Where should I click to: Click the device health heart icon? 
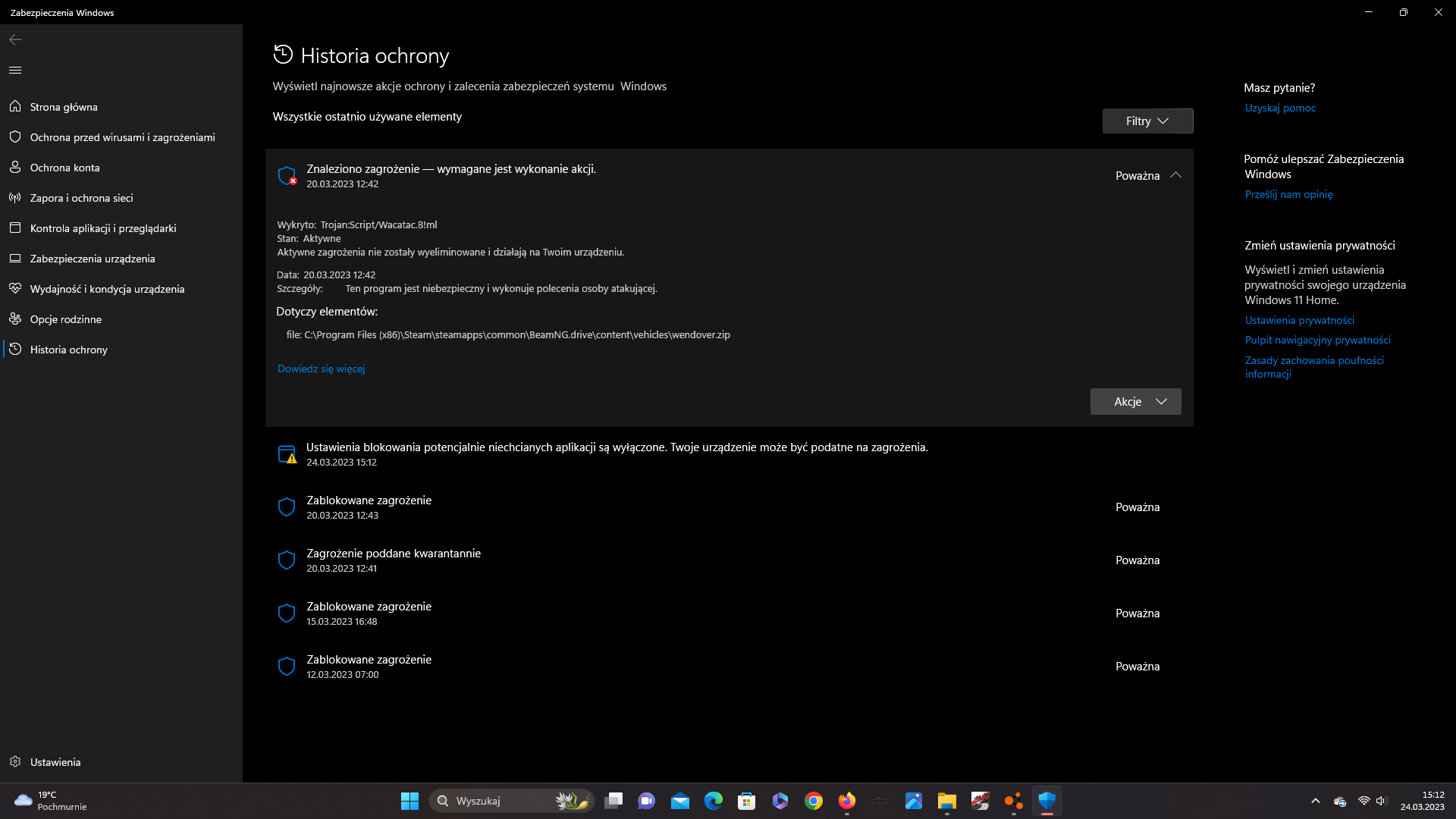pyautogui.click(x=15, y=288)
